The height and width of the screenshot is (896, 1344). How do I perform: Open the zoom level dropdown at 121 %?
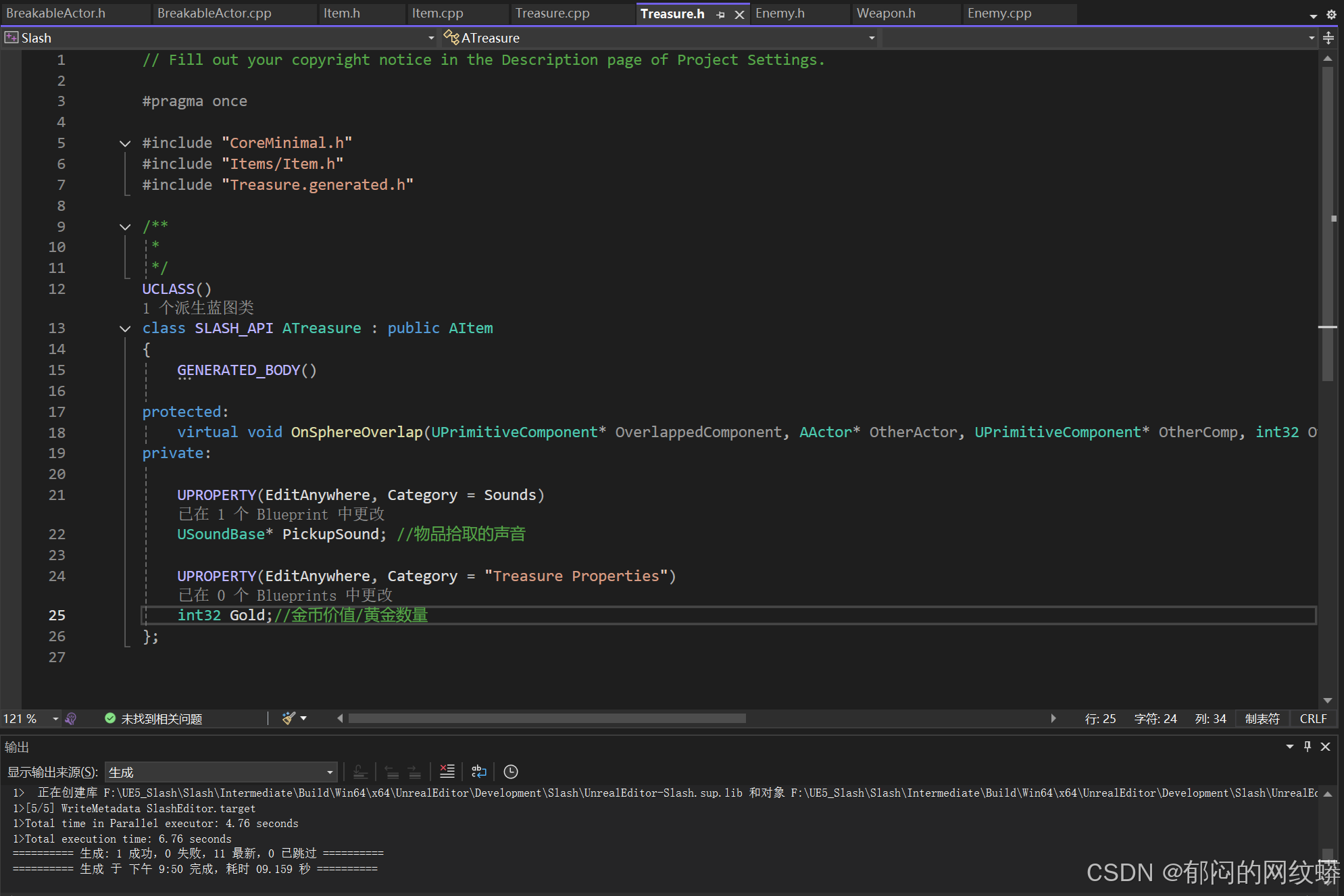coord(55,719)
